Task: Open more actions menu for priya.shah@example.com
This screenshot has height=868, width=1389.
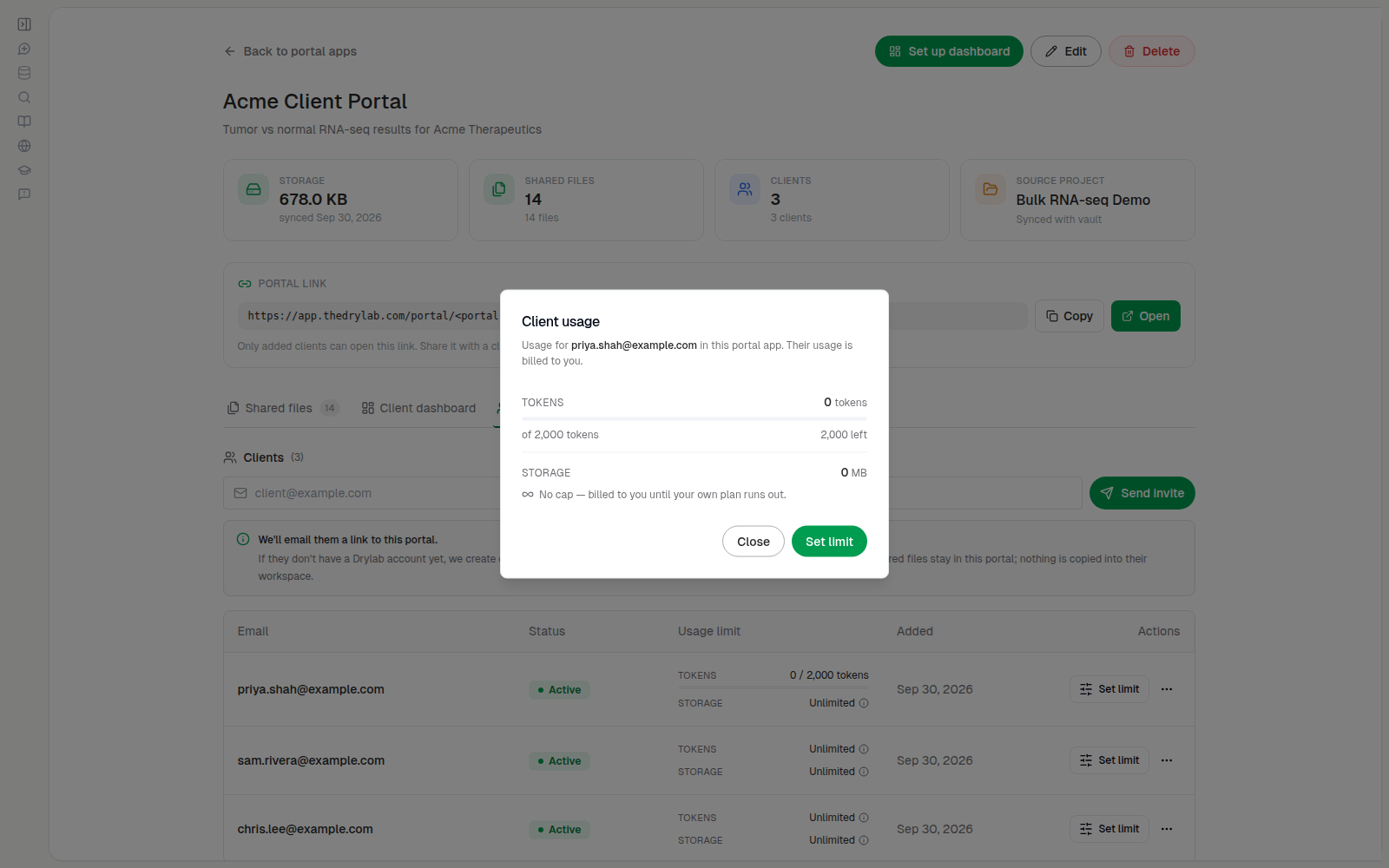Action: 1167,689
